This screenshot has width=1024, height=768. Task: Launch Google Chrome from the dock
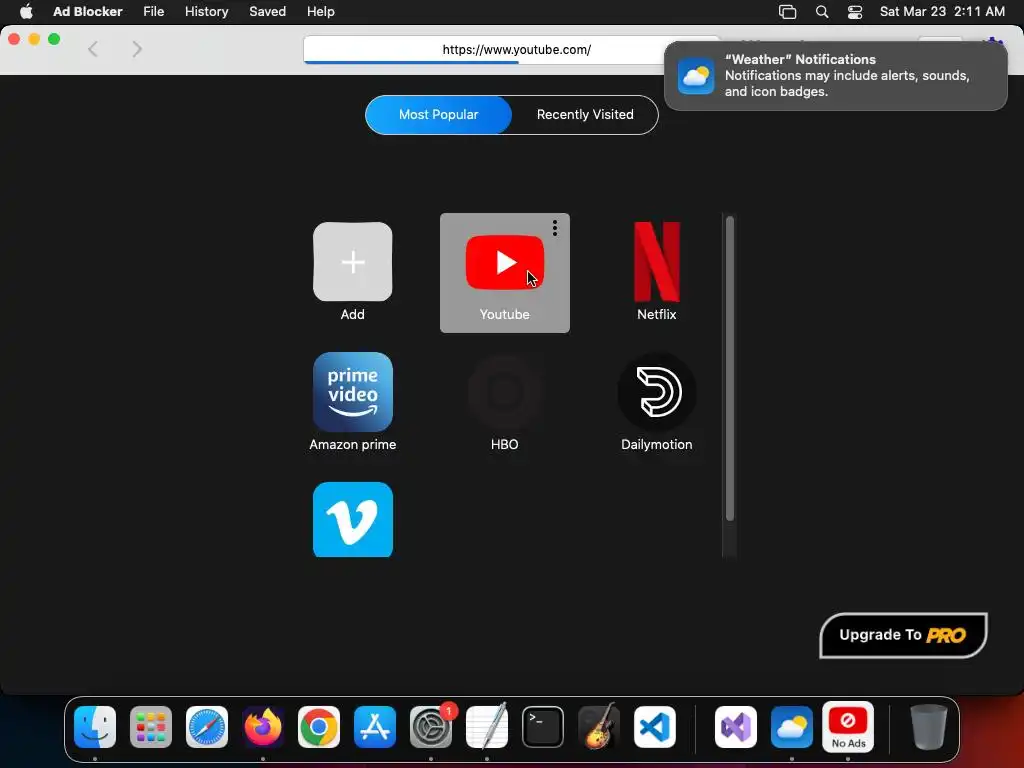(319, 727)
